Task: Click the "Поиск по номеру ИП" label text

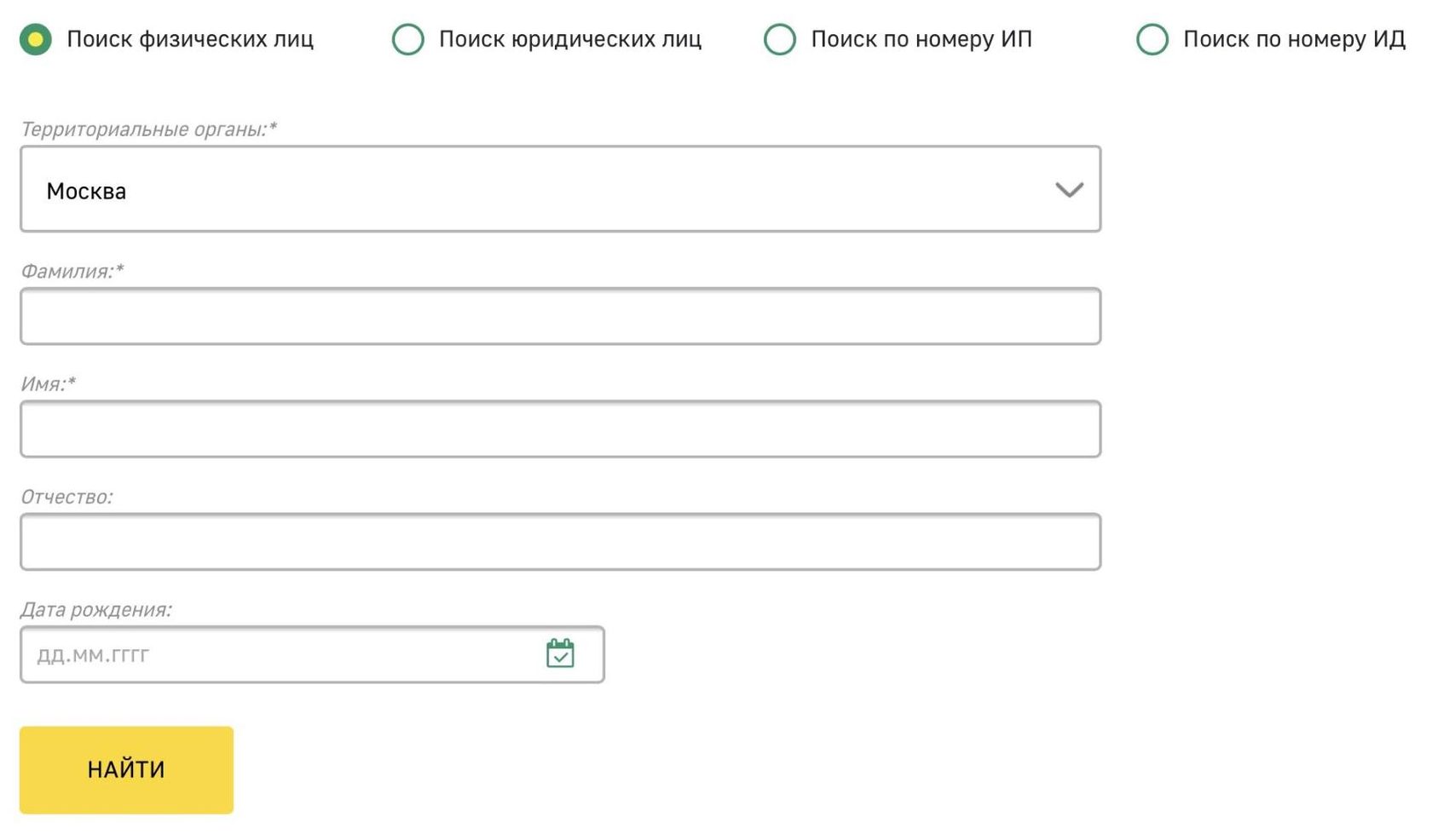Action: [x=921, y=39]
